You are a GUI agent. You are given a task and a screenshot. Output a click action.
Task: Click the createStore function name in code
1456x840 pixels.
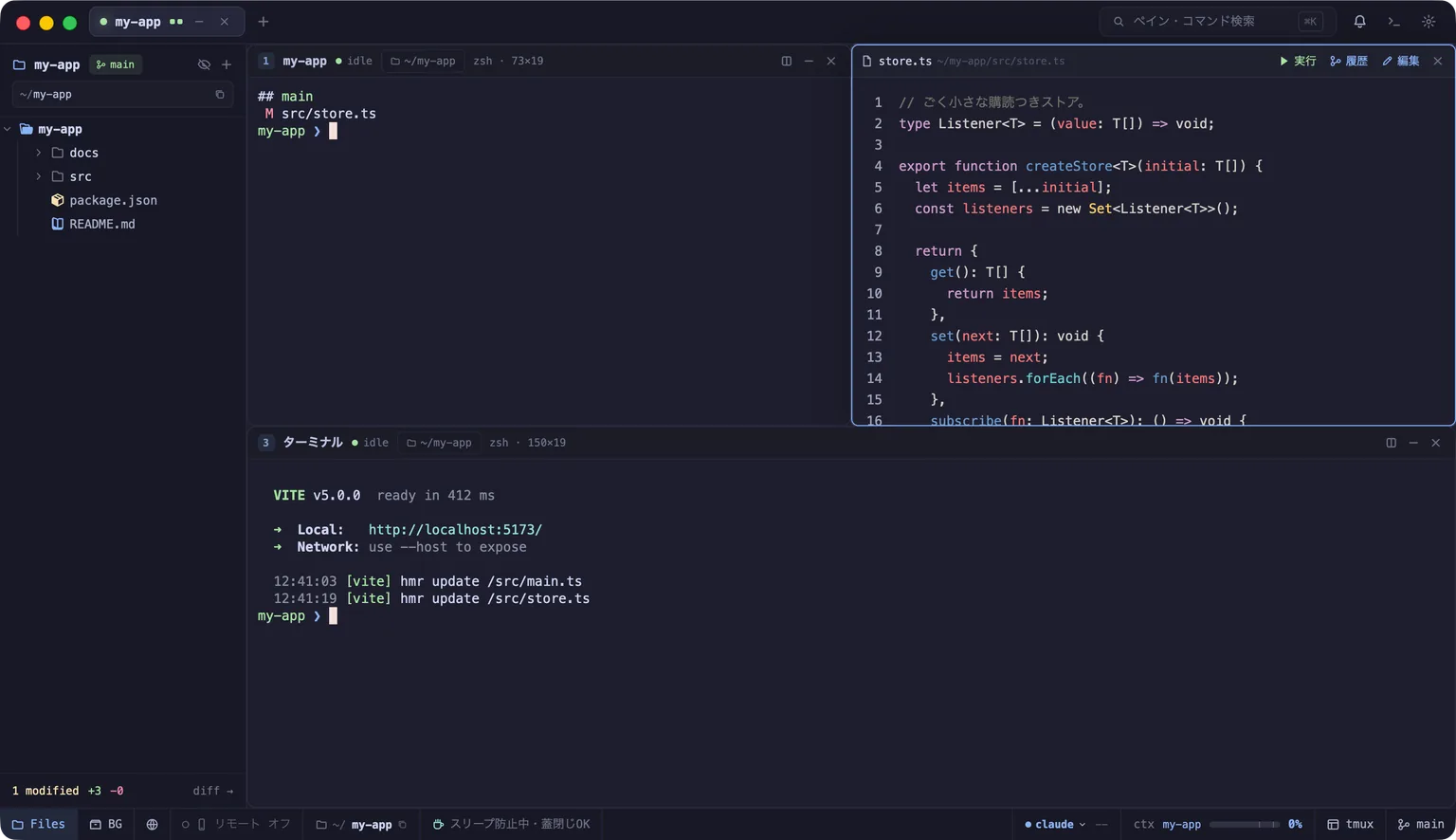point(1068,166)
